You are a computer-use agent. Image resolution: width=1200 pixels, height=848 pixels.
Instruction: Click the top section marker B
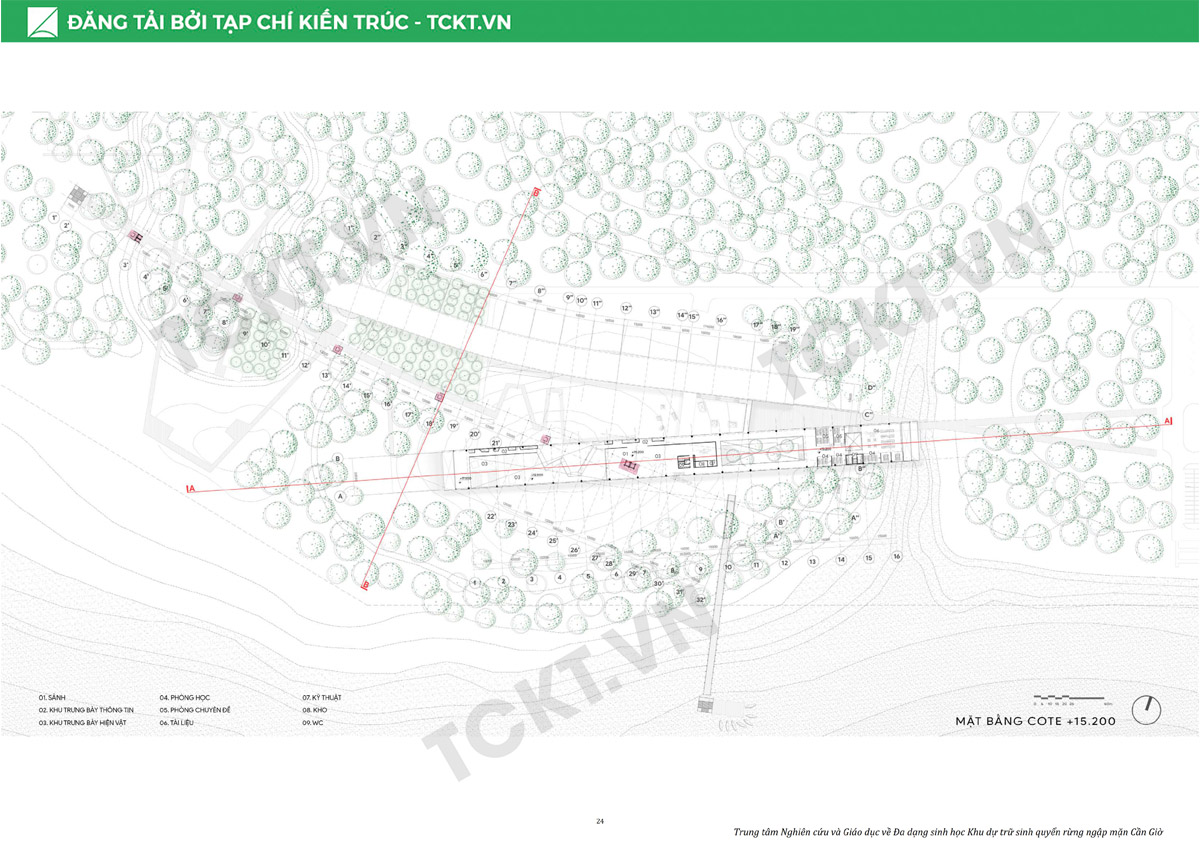tap(537, 190)
